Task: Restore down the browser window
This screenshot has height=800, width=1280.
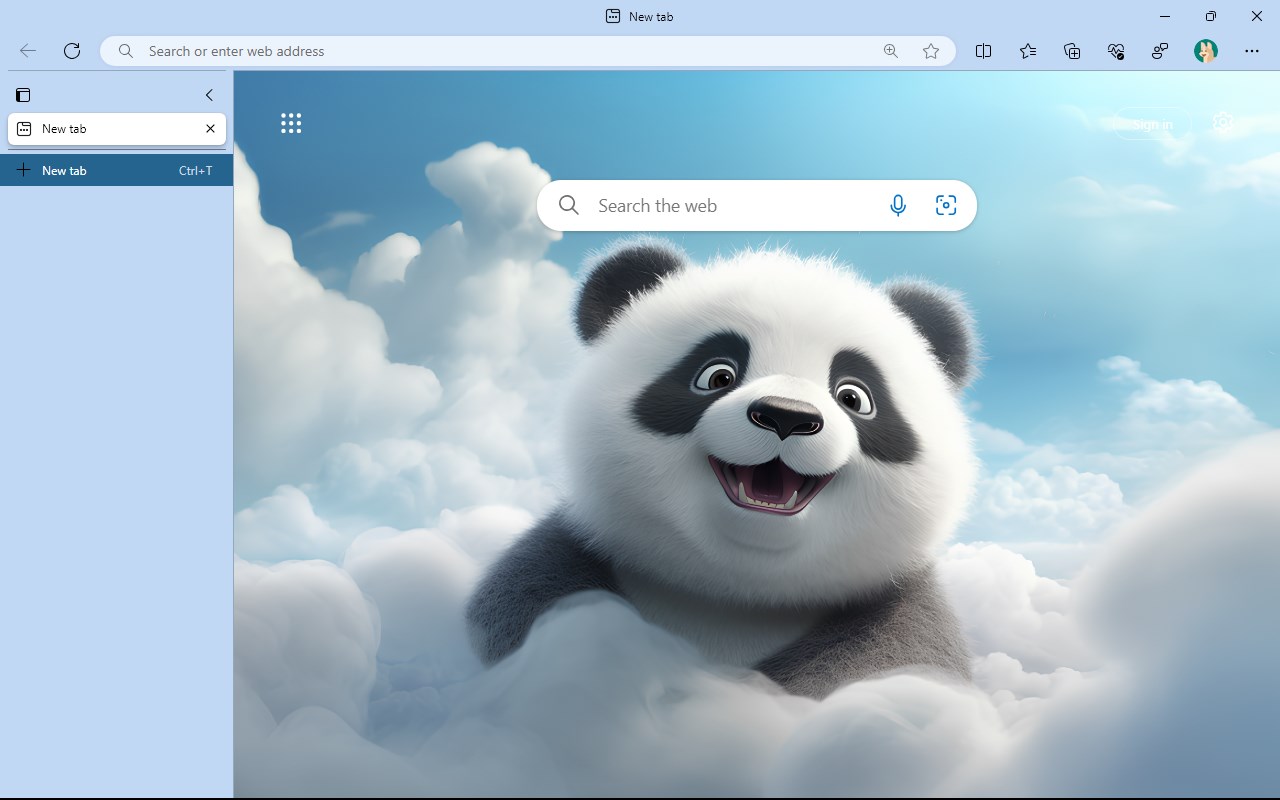Action: [x=1211, y=16]
